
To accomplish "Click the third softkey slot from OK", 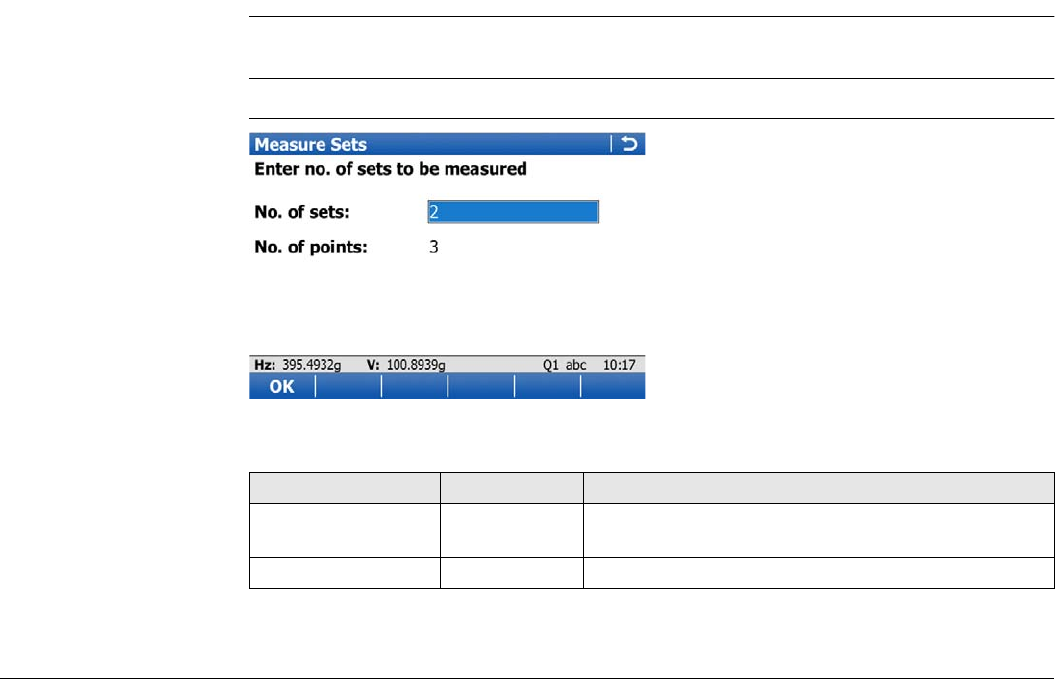I will click(x=414, y=386).
